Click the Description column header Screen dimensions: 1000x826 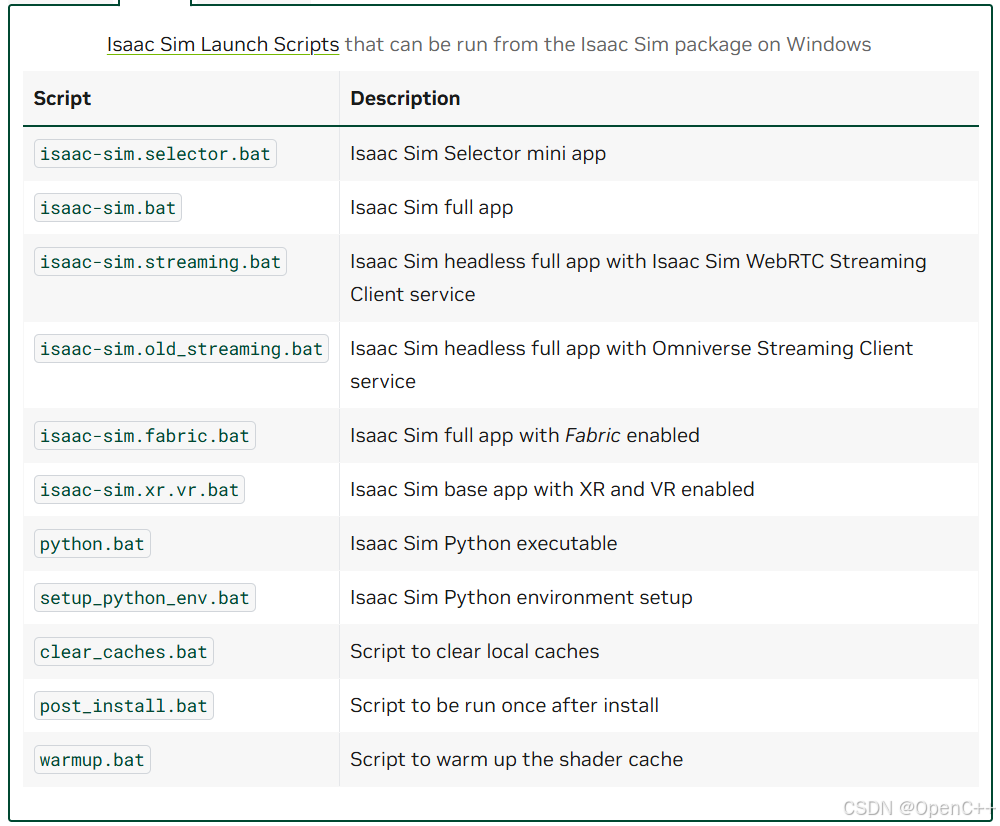pos(405,98)
